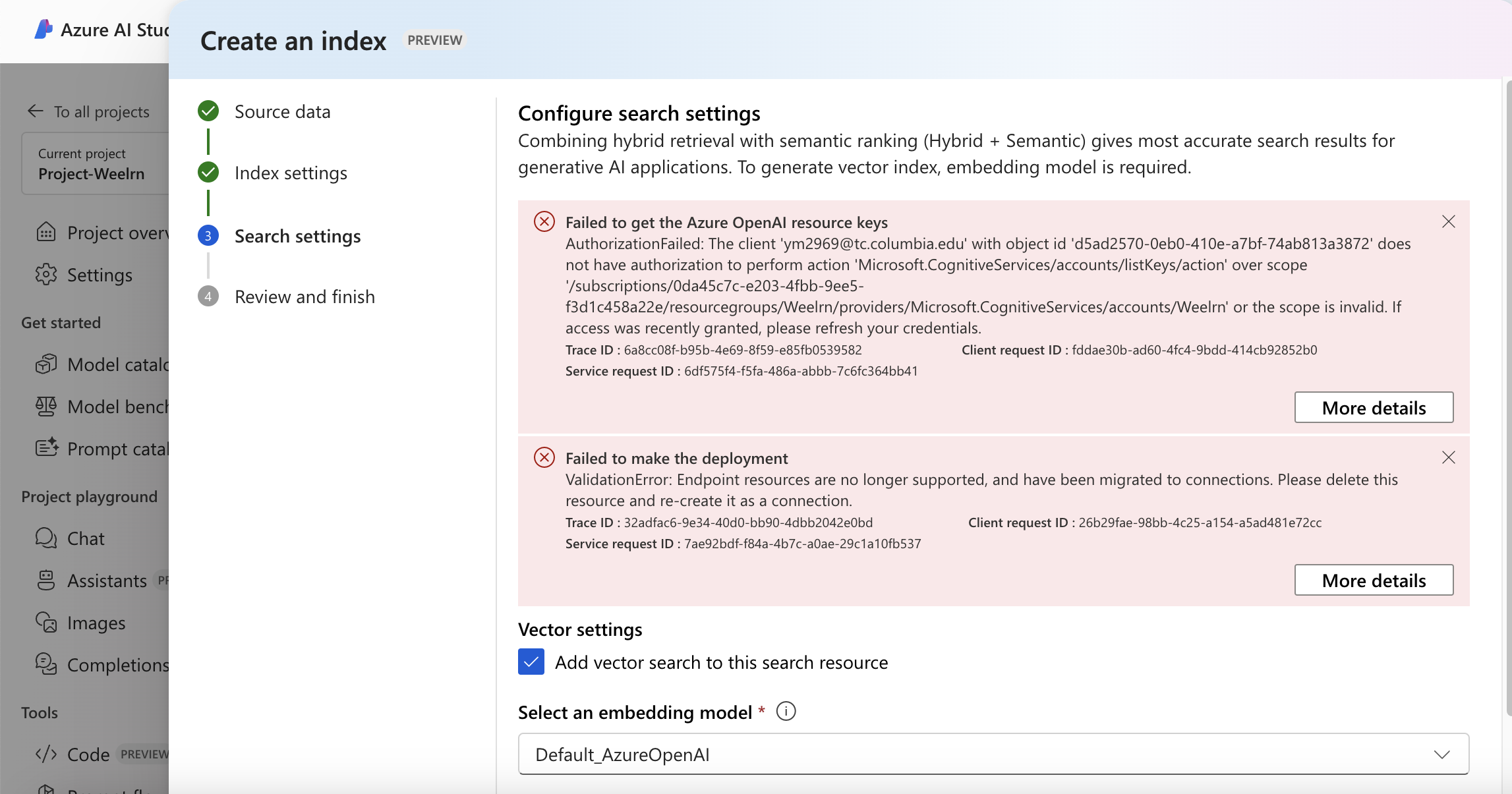This screenshot has width=1512, height=794.
Task: Click the Project playground section label
Action: [89, 496]
